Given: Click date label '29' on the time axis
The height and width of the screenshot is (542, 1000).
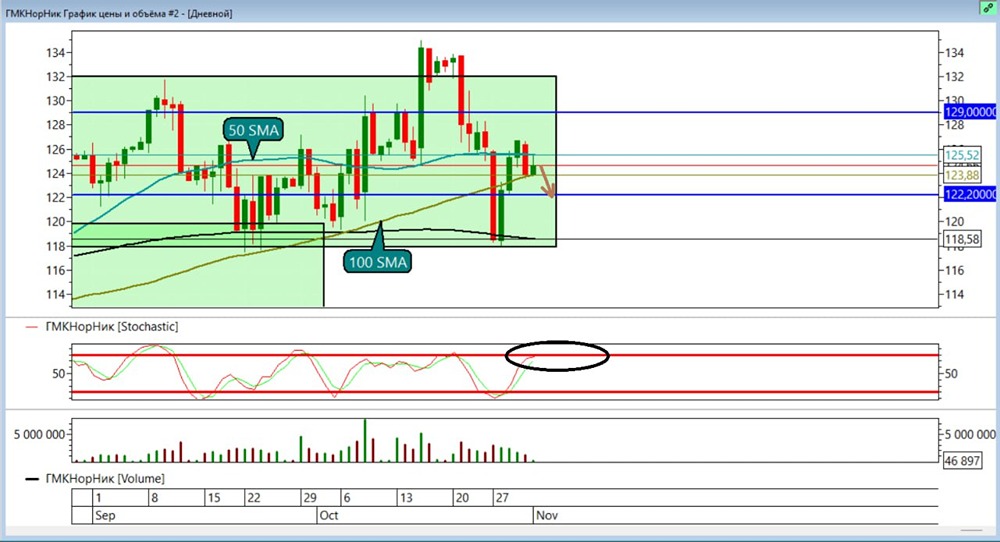Looking at the screenshot, I should click(310, 498).
